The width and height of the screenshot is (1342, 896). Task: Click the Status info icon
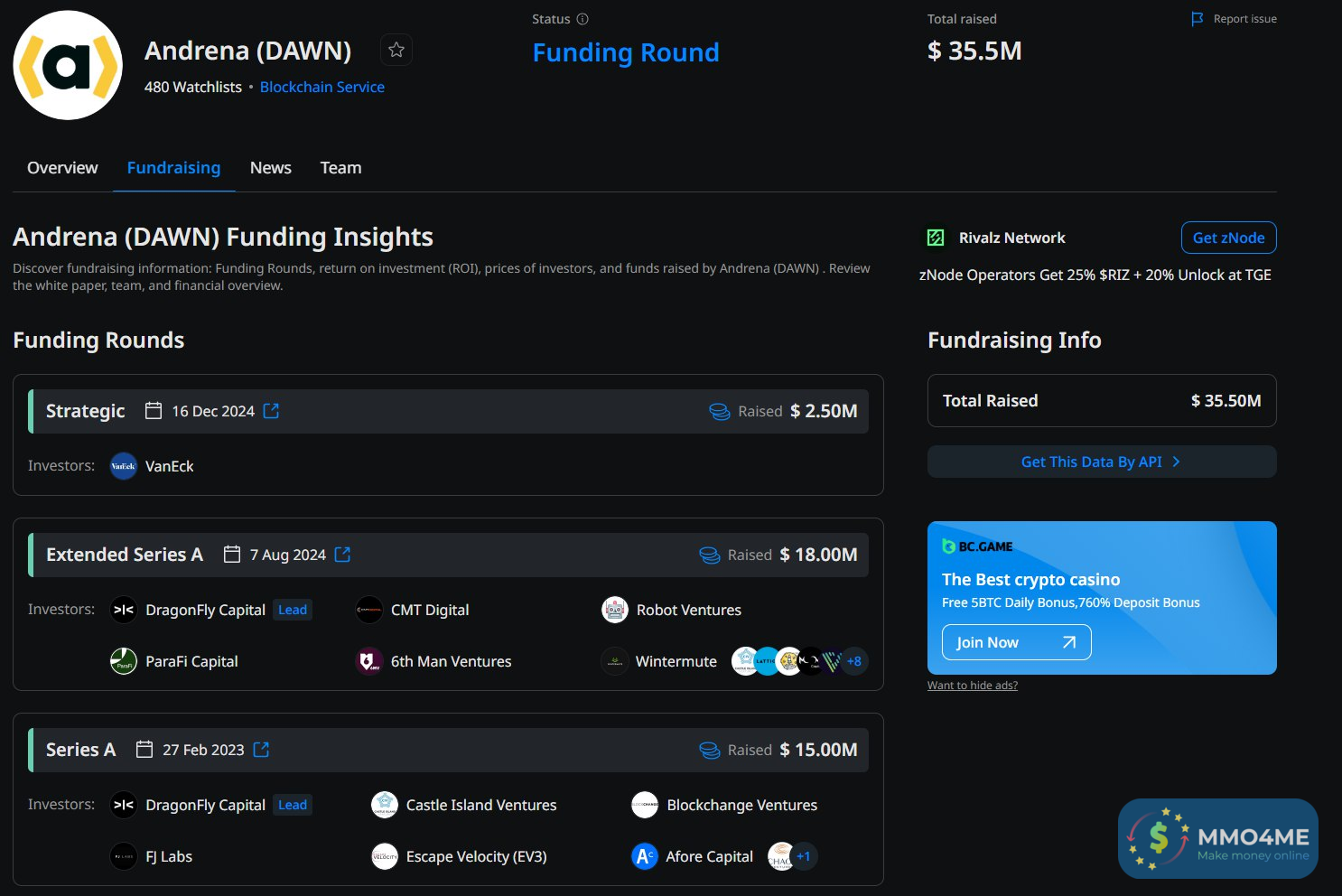(582, 19)
